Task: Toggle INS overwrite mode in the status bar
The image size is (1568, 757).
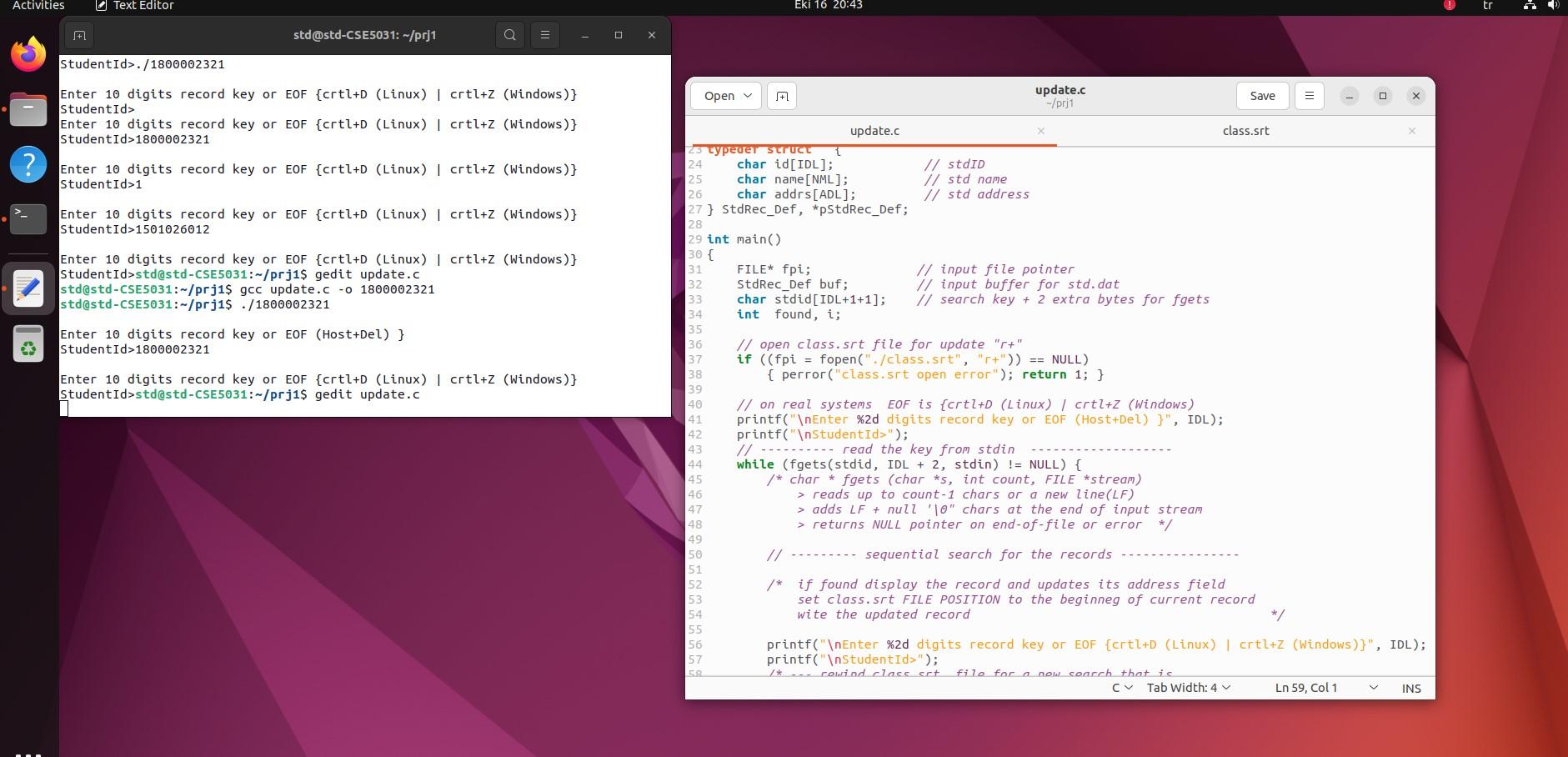Action: (x=1411, y=688)
